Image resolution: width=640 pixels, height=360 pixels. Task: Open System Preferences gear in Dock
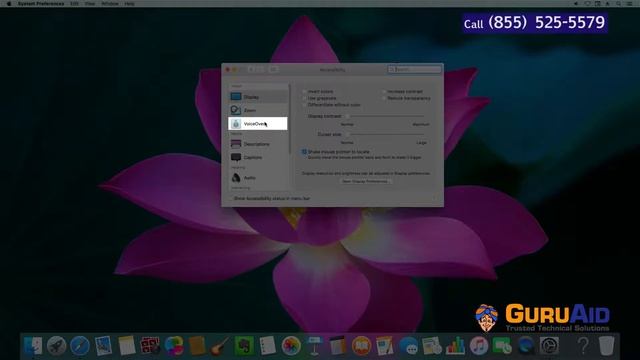click(x=549, y=346)
